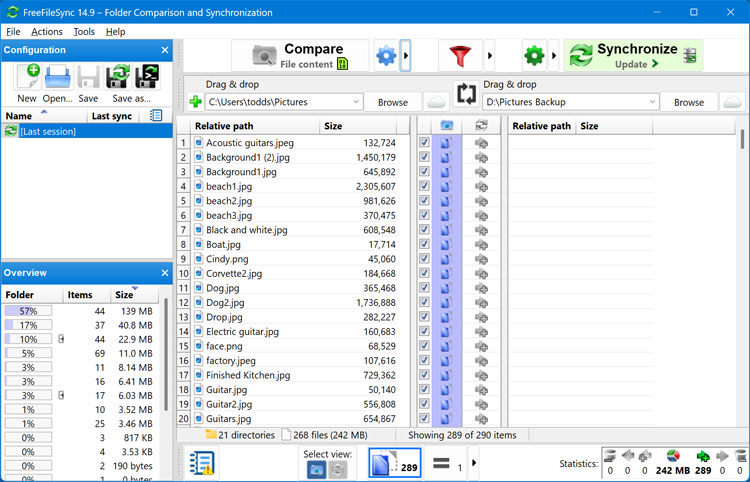Viewport: 750px width, 482px height.
Task: Click the Save configuration icon
Action: (88, 77)
